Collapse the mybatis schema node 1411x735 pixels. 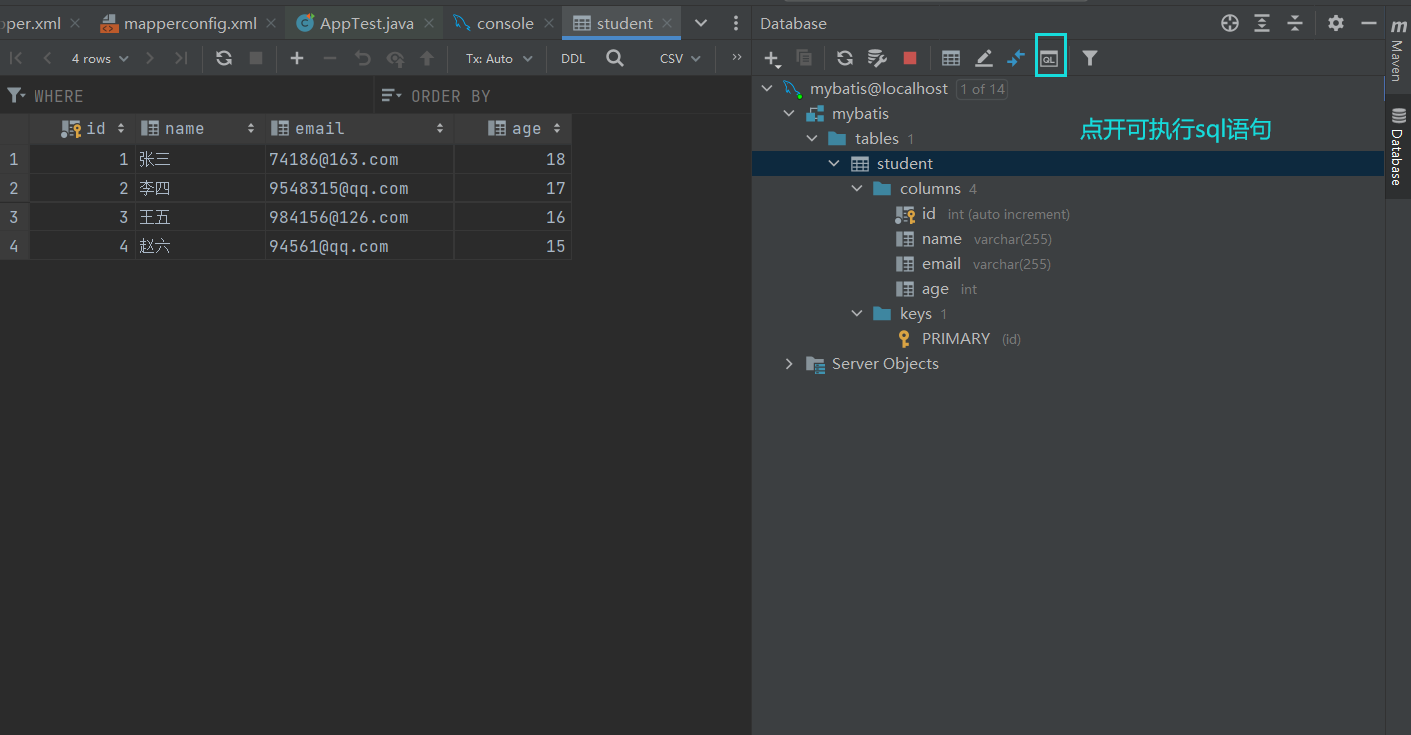coord(790,114)
